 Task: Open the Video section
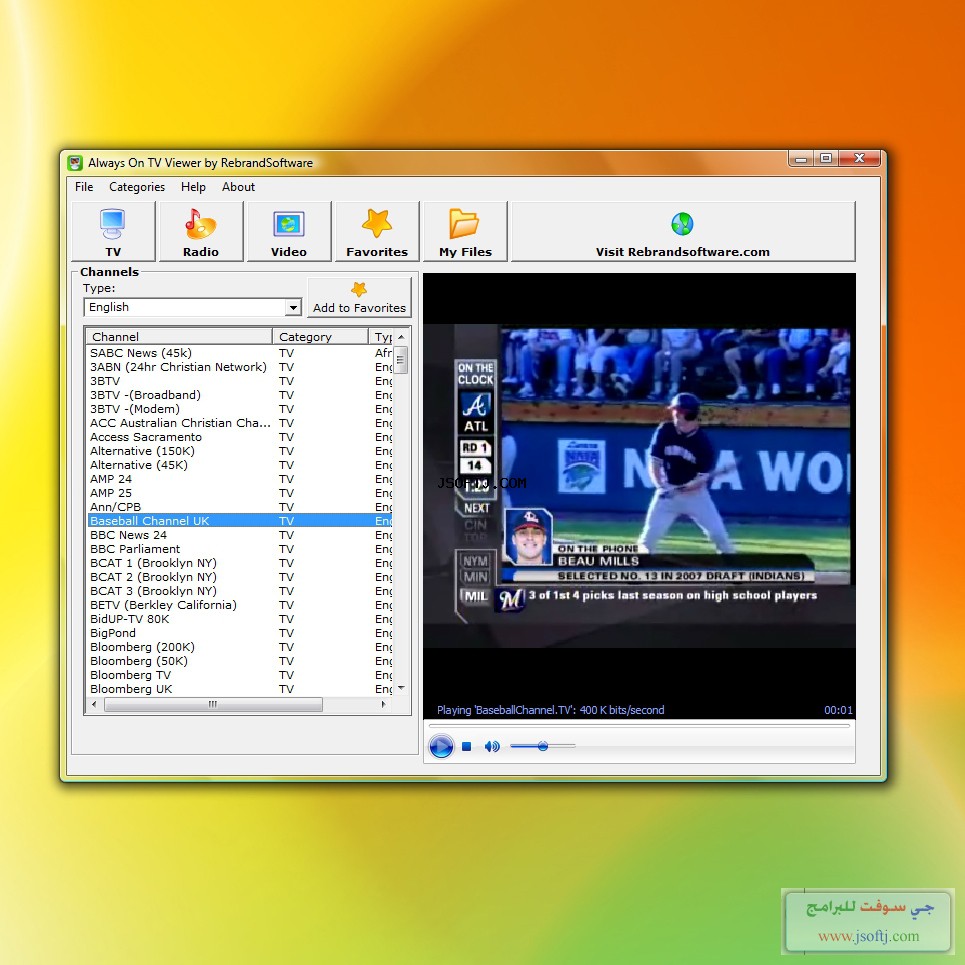(x=289, y=231)
